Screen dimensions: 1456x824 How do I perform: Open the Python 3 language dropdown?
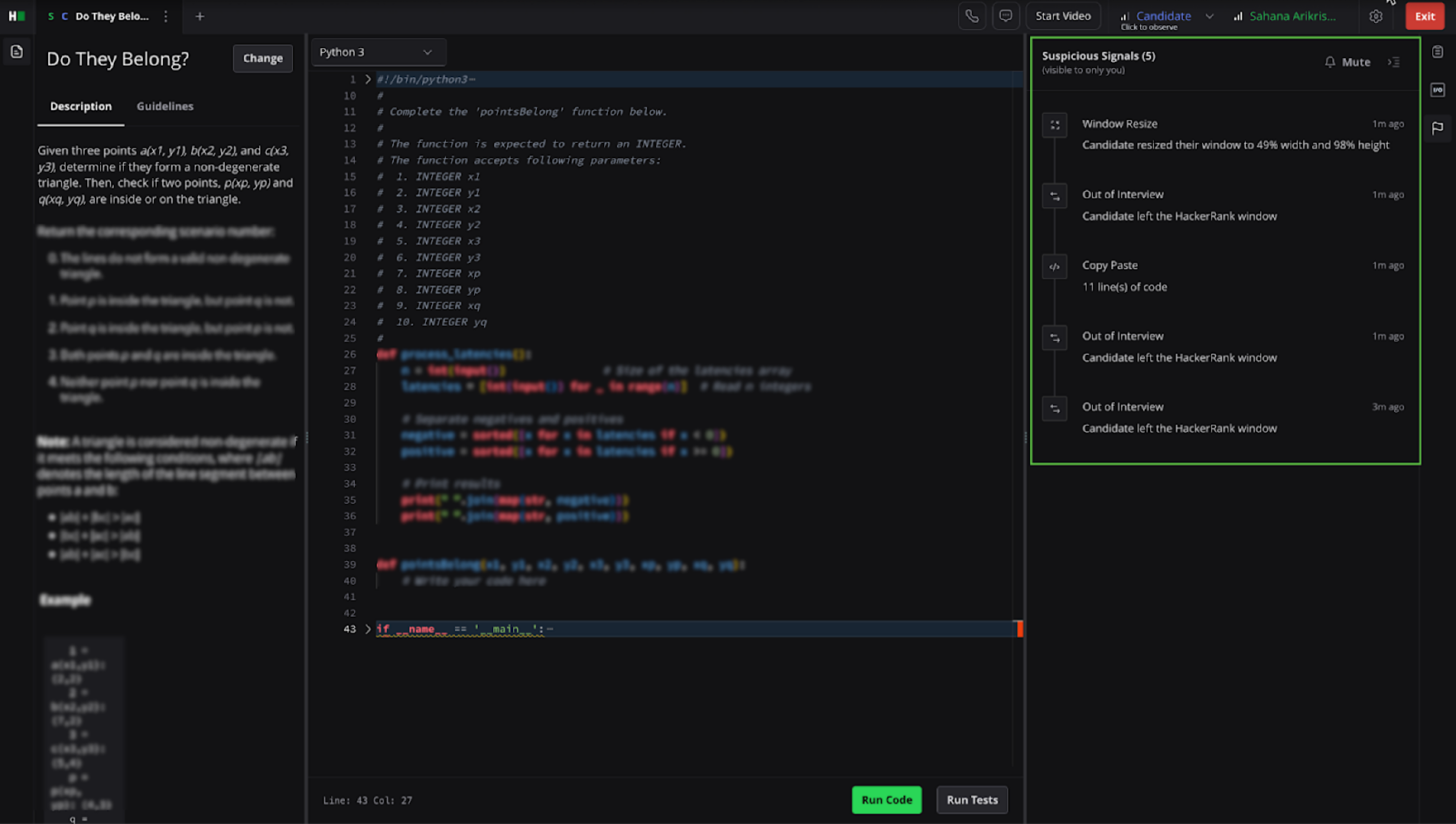point(376,52)
